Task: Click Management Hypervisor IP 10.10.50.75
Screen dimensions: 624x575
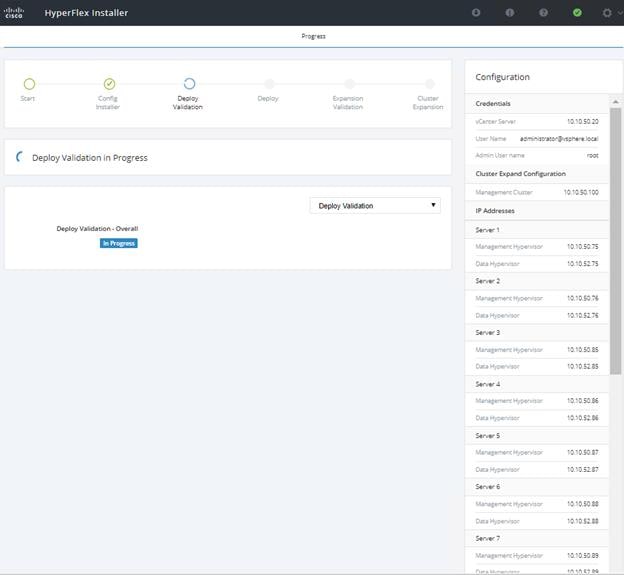Action: 583,247
